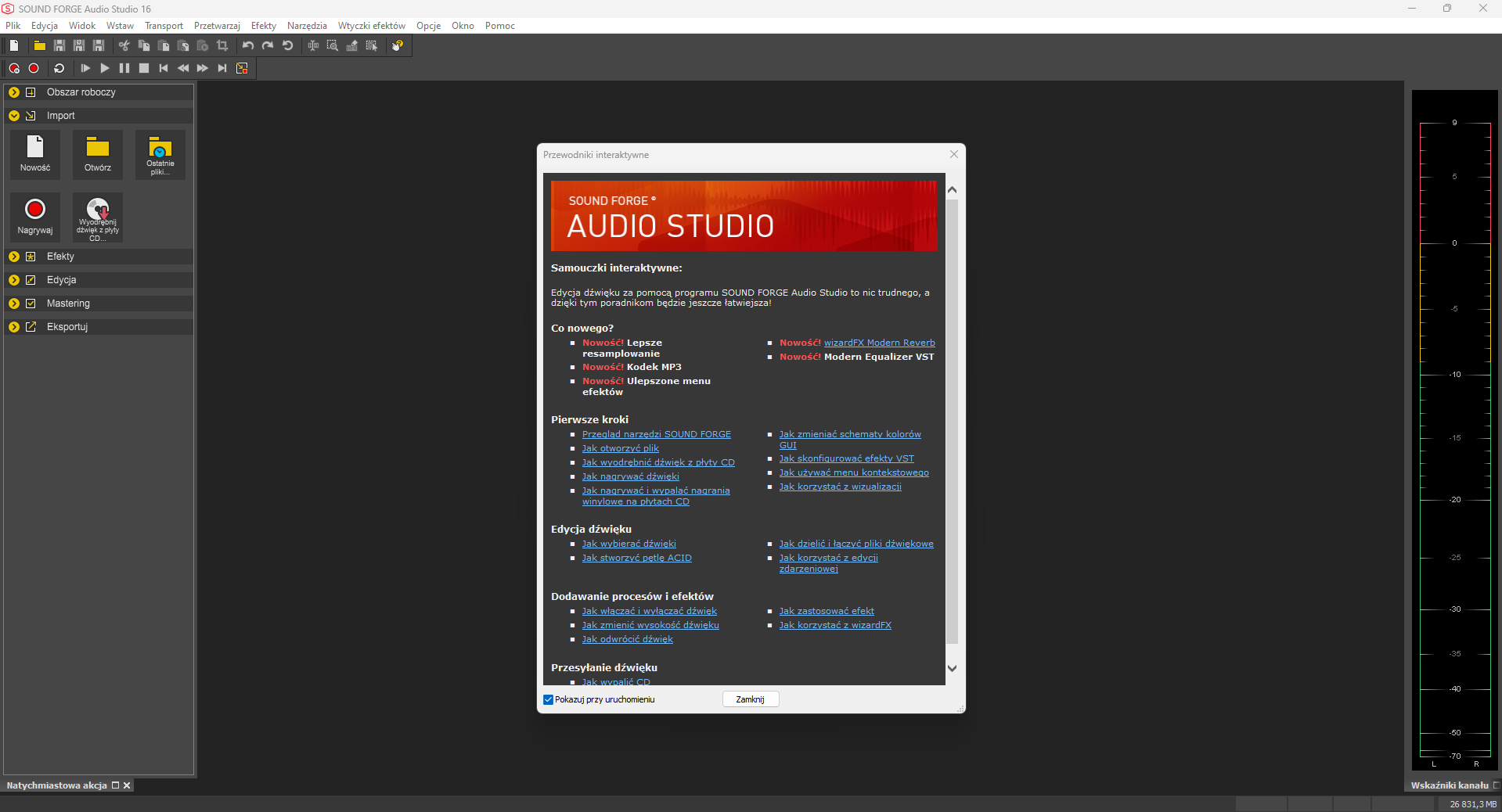The width and height of the screenshot is (1502, 812).
Task: Open the Ostatnie pliki recent files tile
Action: [160, 155]
